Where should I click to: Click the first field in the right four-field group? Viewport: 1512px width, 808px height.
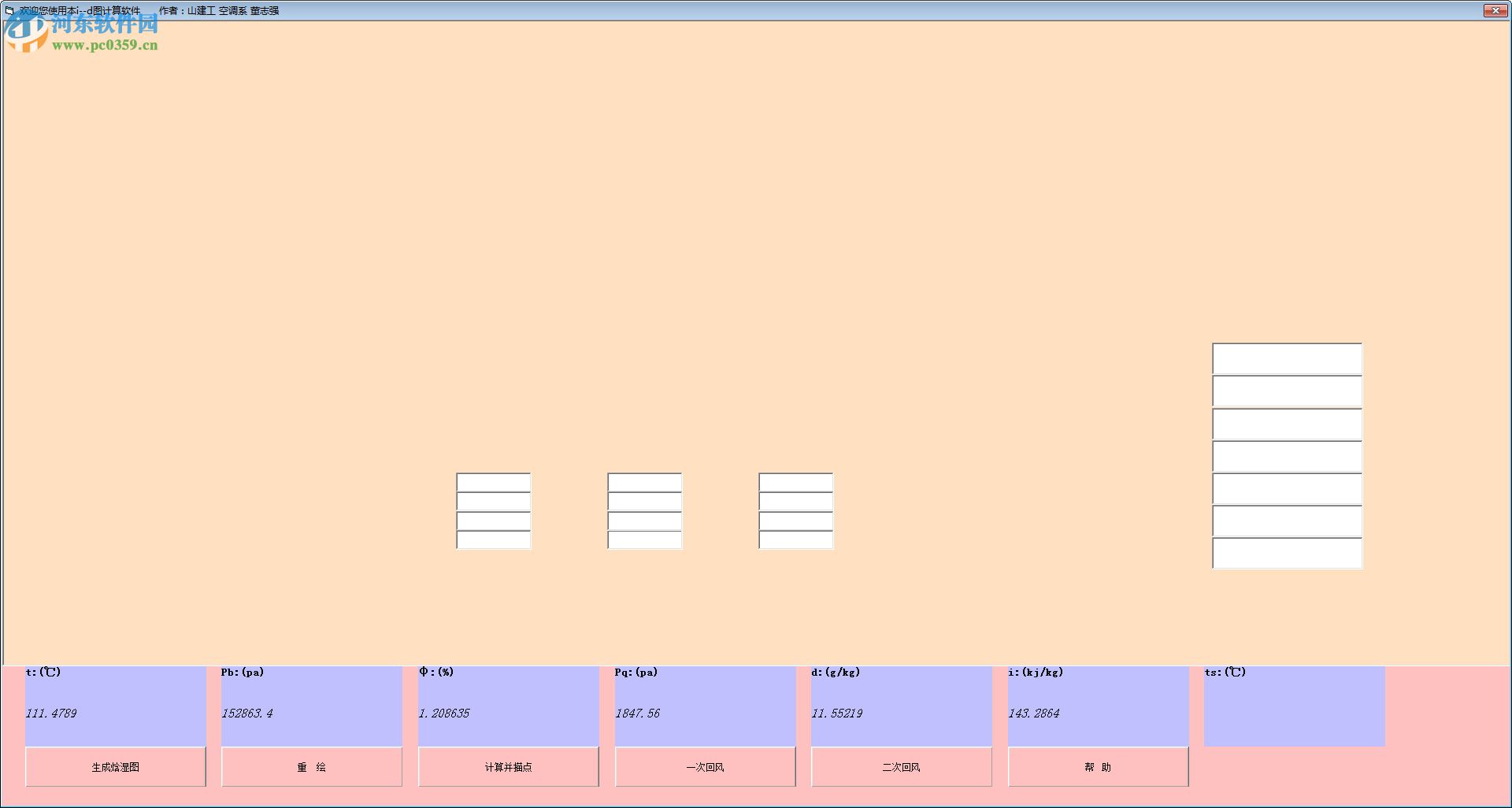point(796,482)
